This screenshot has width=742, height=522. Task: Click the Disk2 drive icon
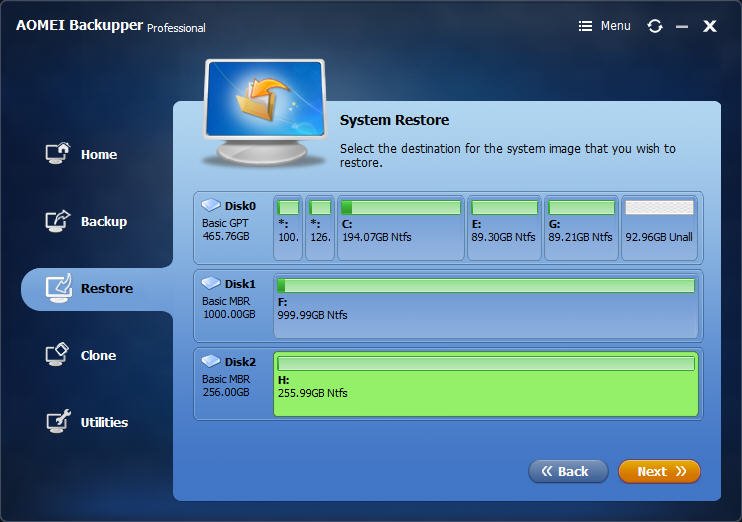[211, 361]
